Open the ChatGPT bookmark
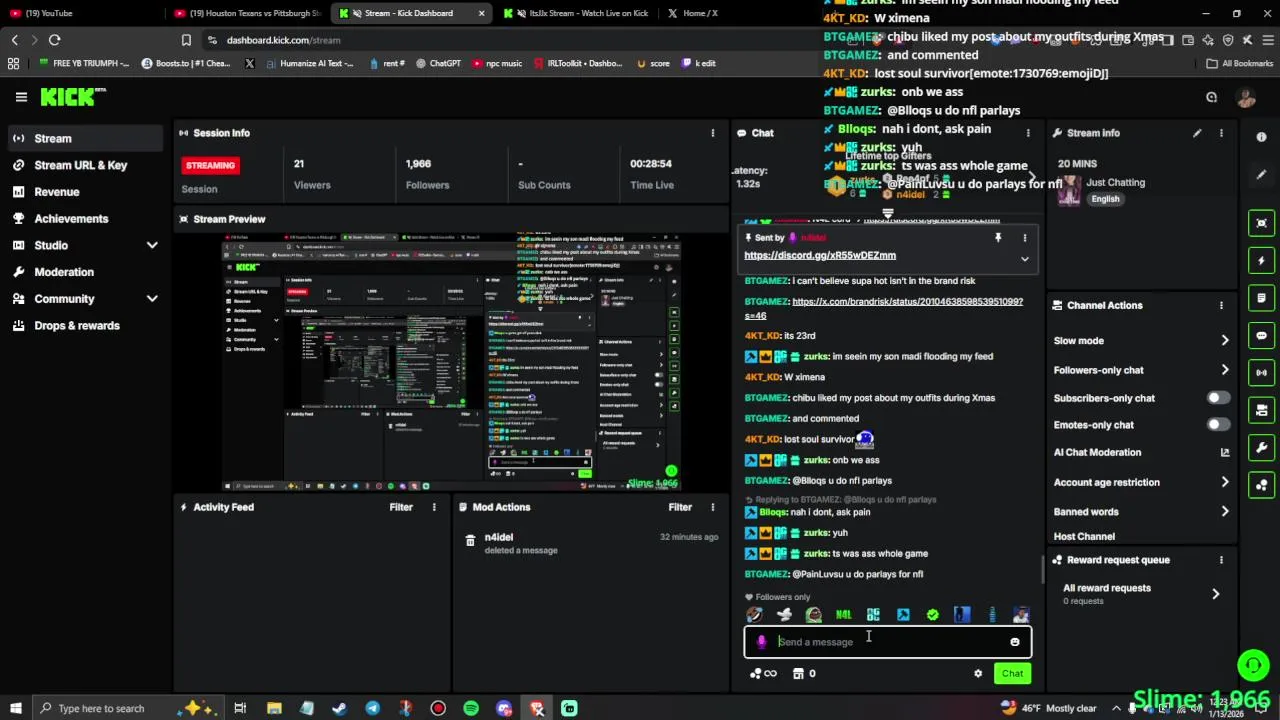 [x=438, y=63]
